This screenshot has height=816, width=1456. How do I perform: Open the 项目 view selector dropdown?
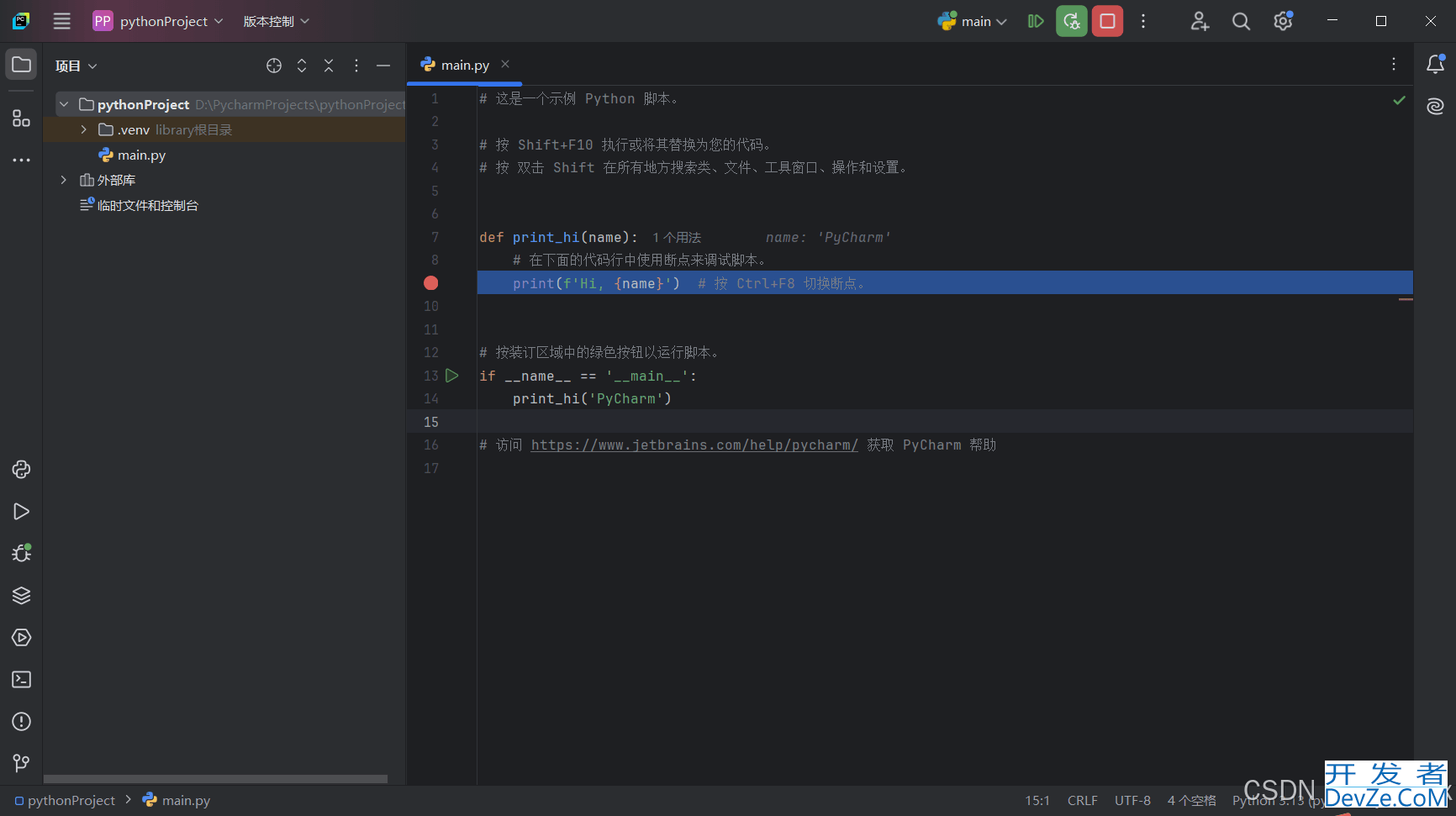pos(76,66)
